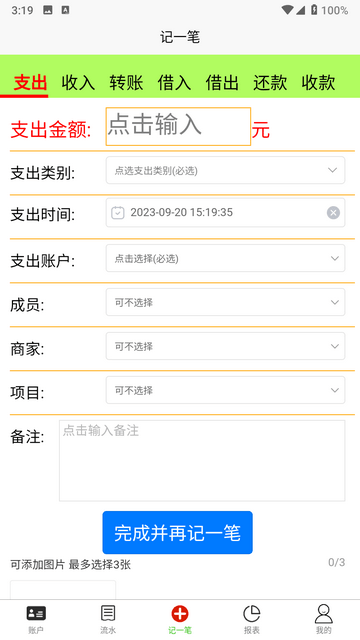Screen dimensions: 360x640
Task: Switch to the 转账 tab
Action: [x=126, y=82]
